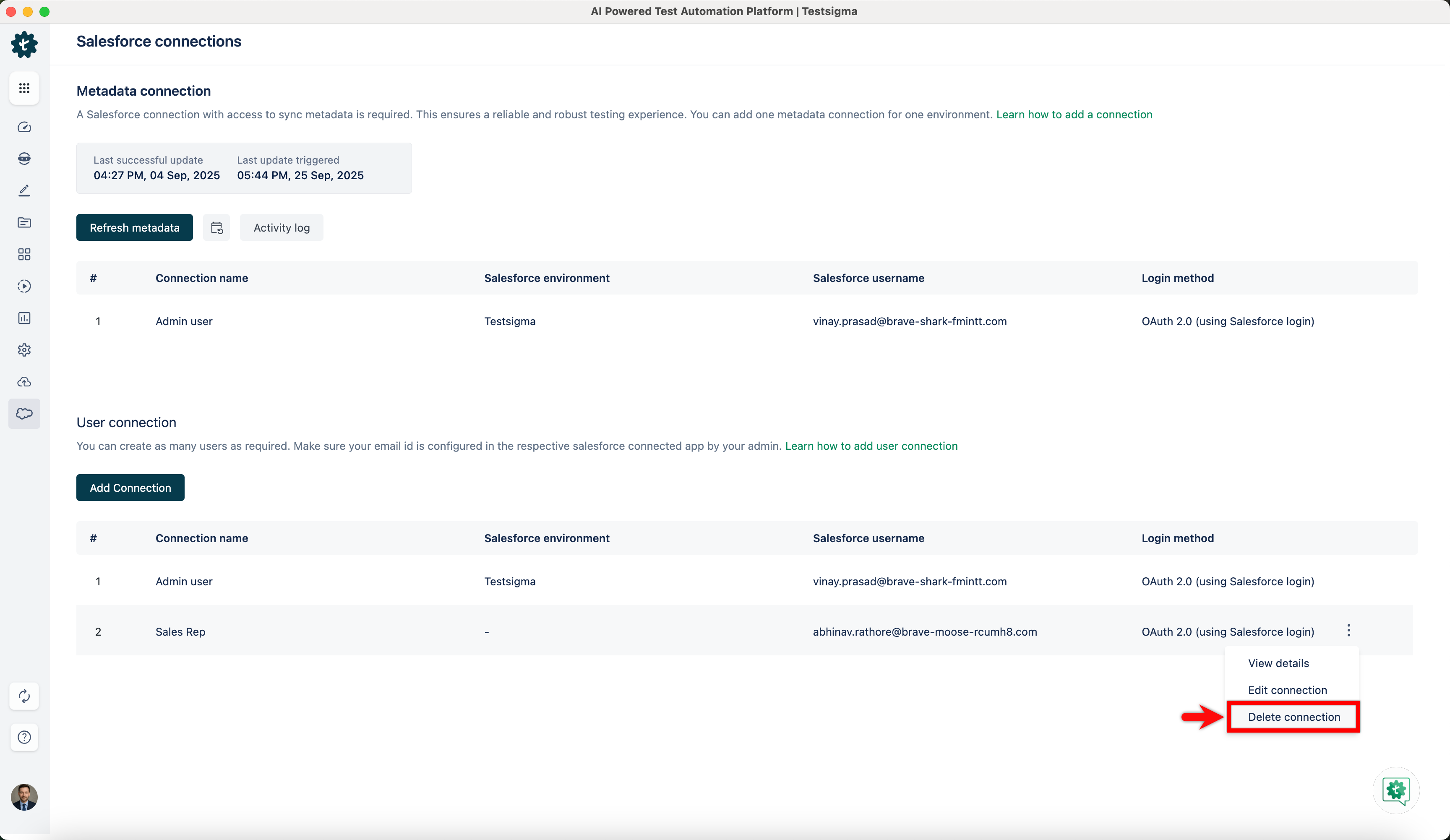The width and height of the screenshot is (1450, 840).
Task: Click the pencil edit sidebar icon
Action: [x=24, y=190]
